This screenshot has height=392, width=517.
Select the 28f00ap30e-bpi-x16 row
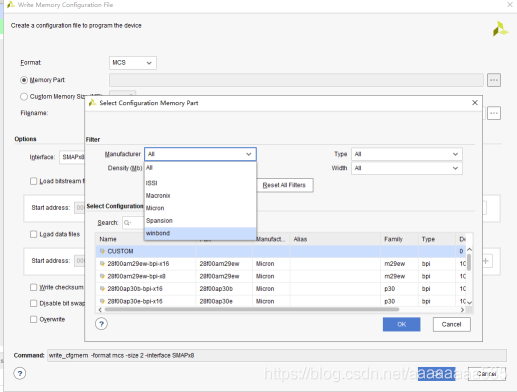281,301
